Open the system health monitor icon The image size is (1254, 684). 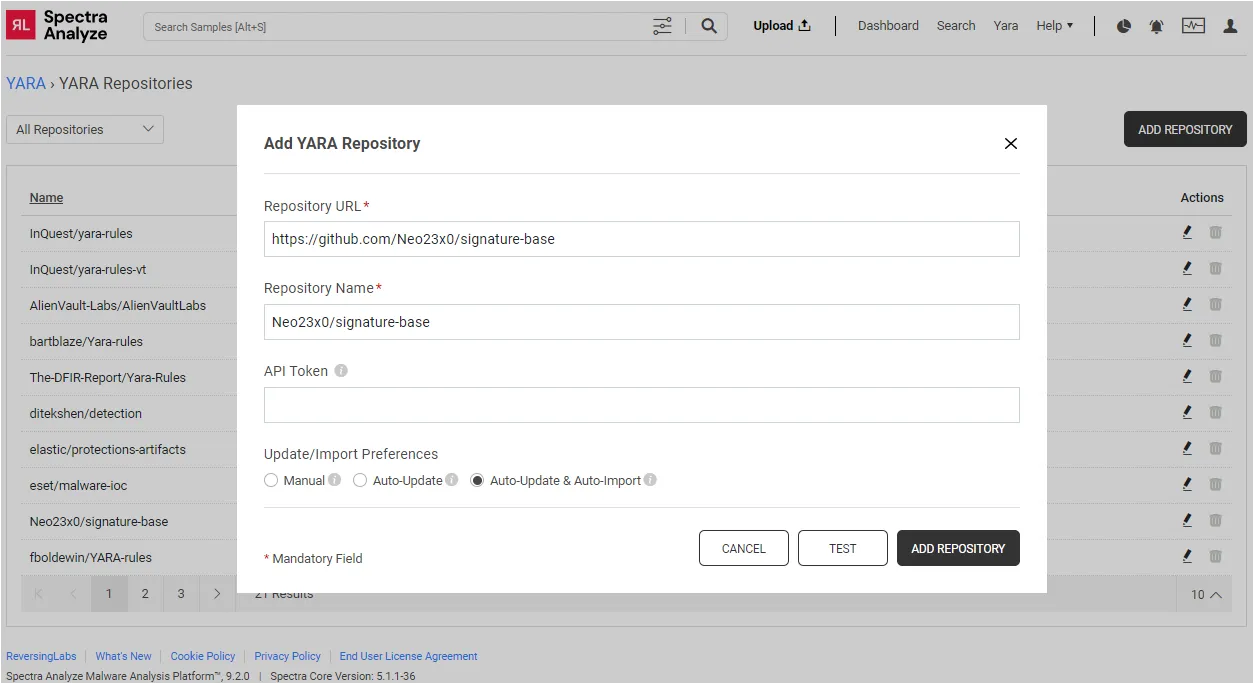click(1193, 26)
